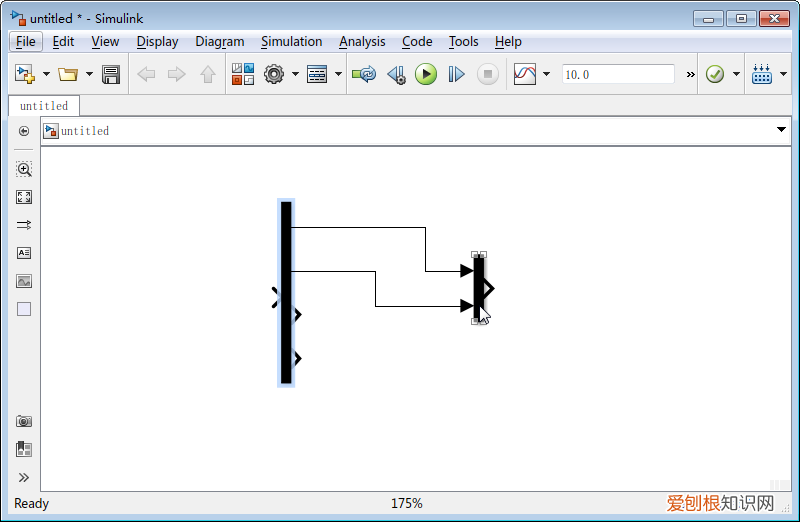Click the Annotation text tool icon
Image resolution: width=800 pixels, height=522 pixels.
[24, 253]
